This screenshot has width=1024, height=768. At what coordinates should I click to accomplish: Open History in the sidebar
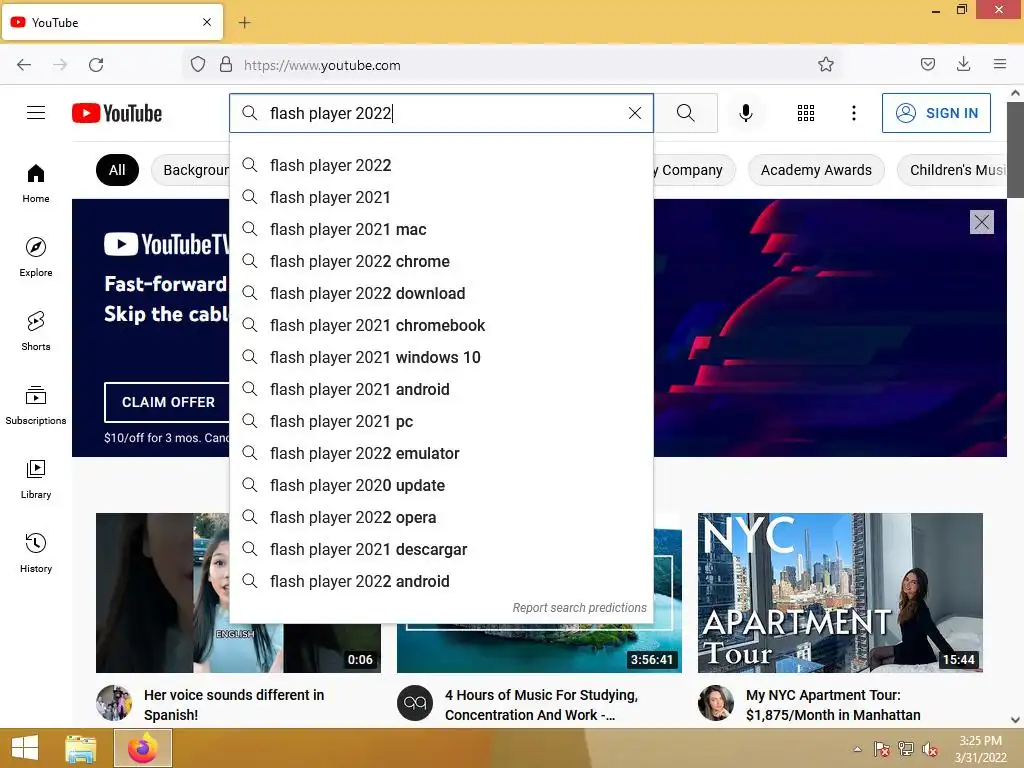(36, 552)
